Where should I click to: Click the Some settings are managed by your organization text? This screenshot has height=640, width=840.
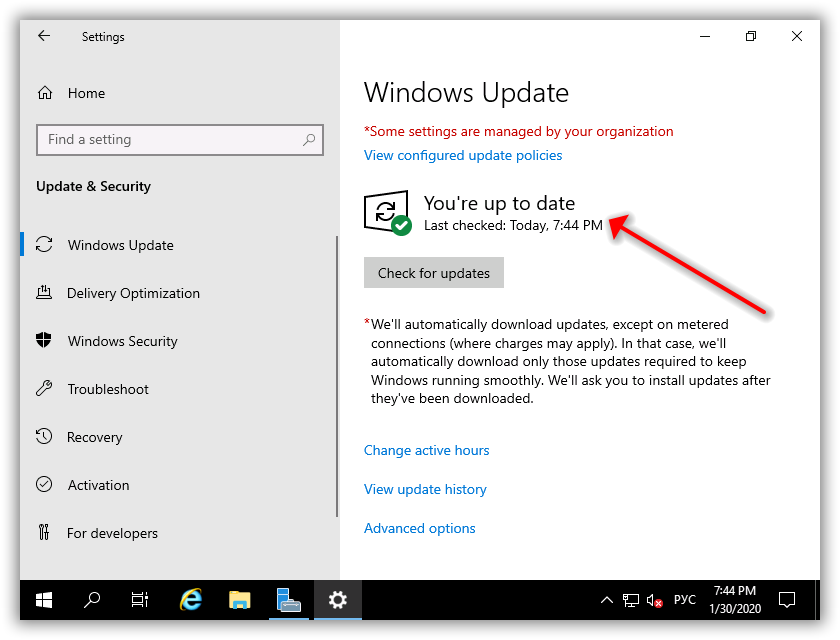point(519,132)
